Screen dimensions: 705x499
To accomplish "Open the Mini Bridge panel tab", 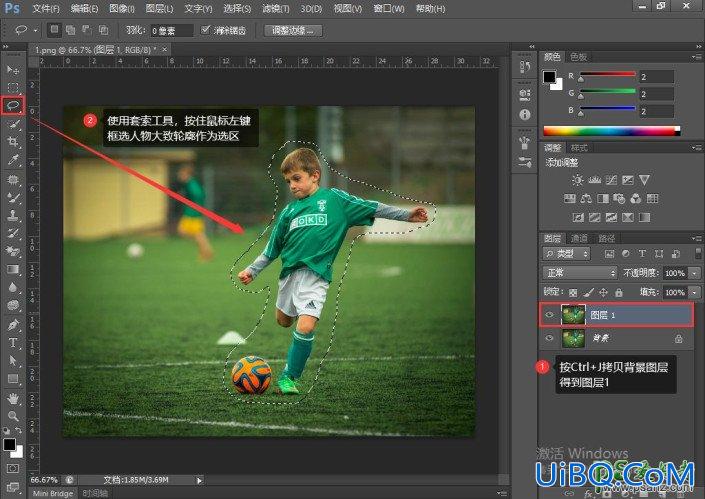I will pos(53,493).
